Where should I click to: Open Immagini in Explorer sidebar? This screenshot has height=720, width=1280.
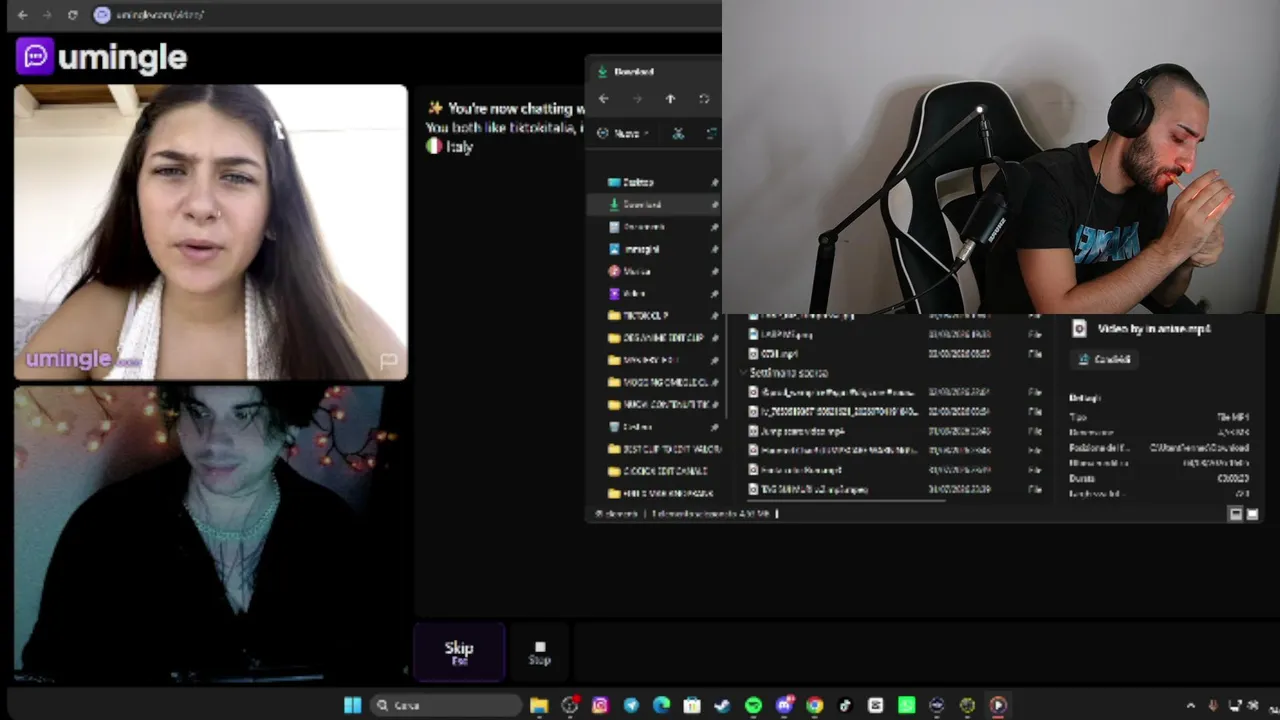click(634, 249)
